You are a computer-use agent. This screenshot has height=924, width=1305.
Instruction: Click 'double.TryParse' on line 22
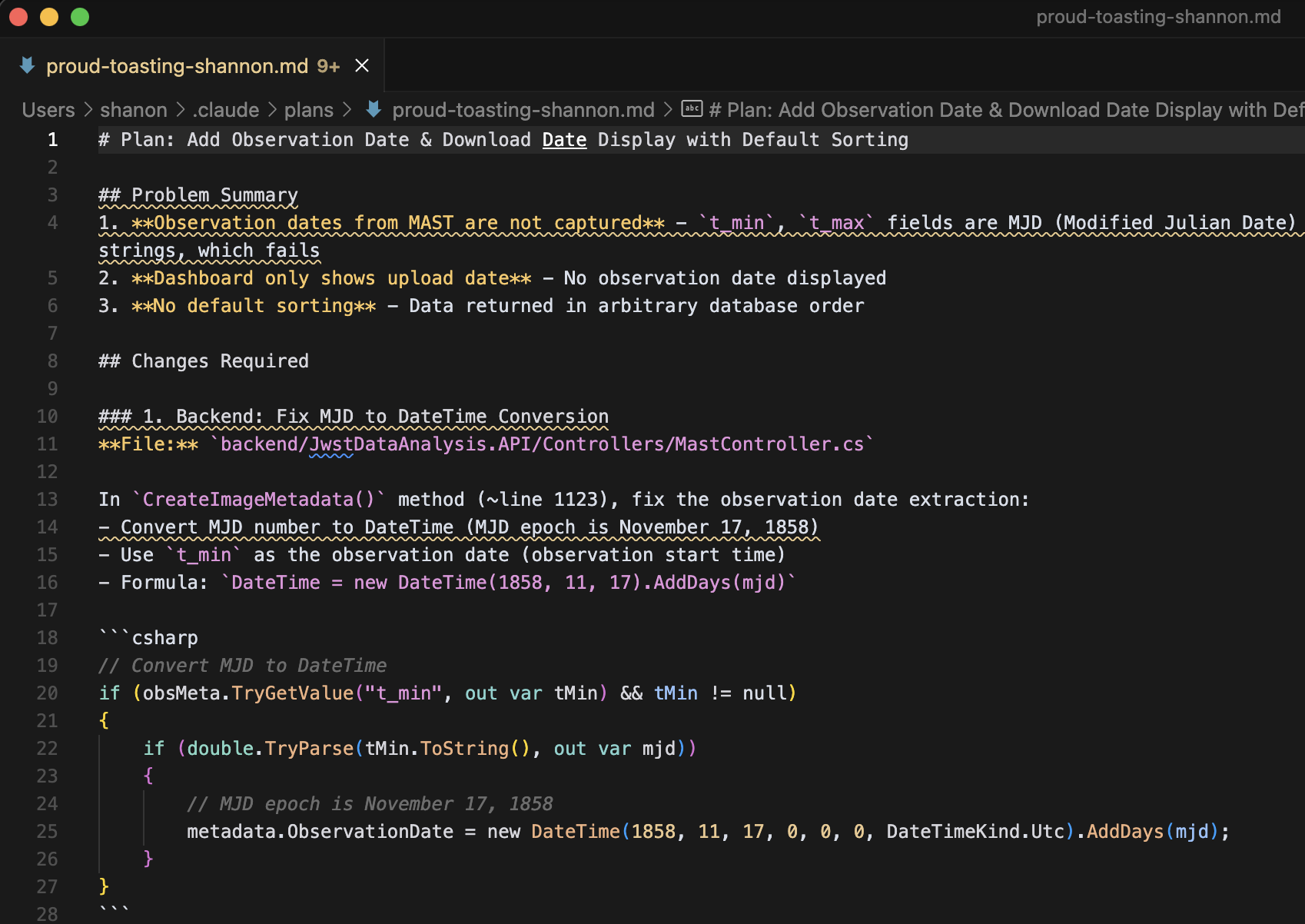[271, 749]
